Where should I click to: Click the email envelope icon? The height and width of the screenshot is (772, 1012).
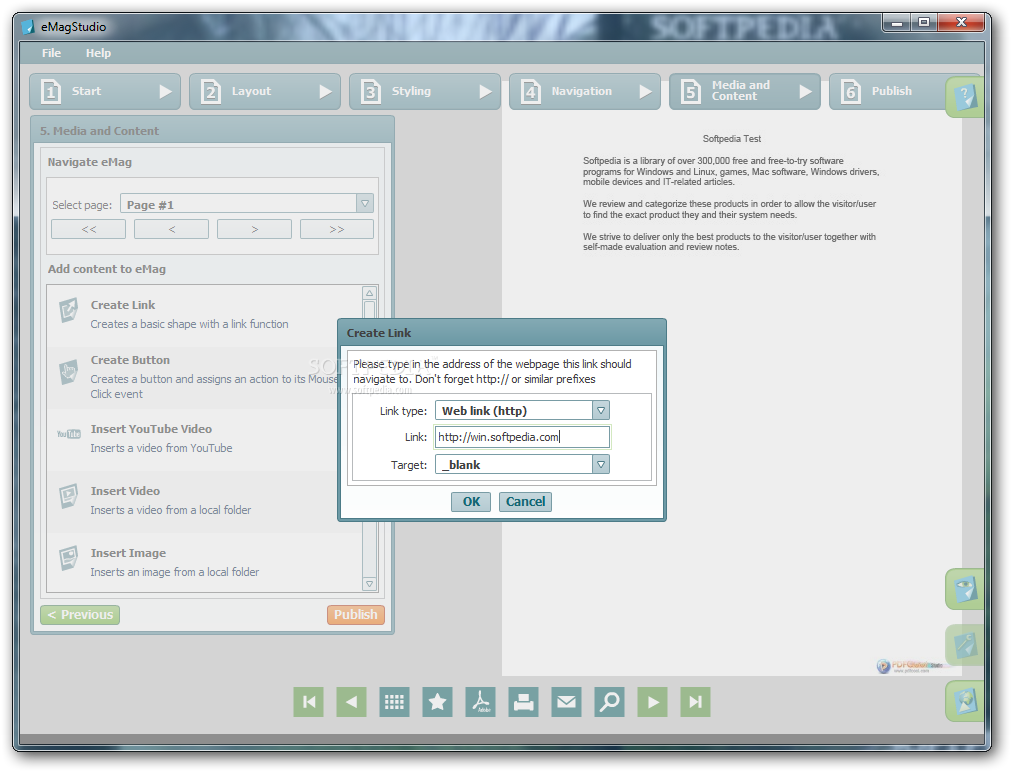[567, 702]
